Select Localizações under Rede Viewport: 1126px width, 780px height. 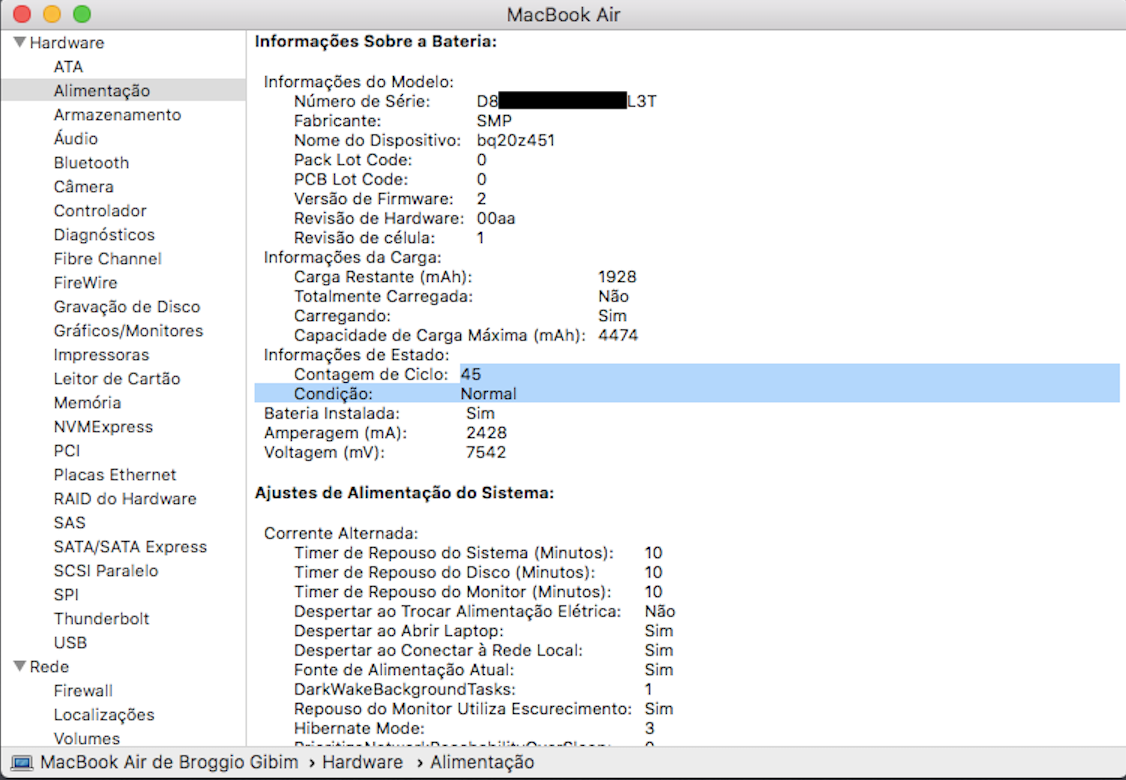tap(104, 715)
